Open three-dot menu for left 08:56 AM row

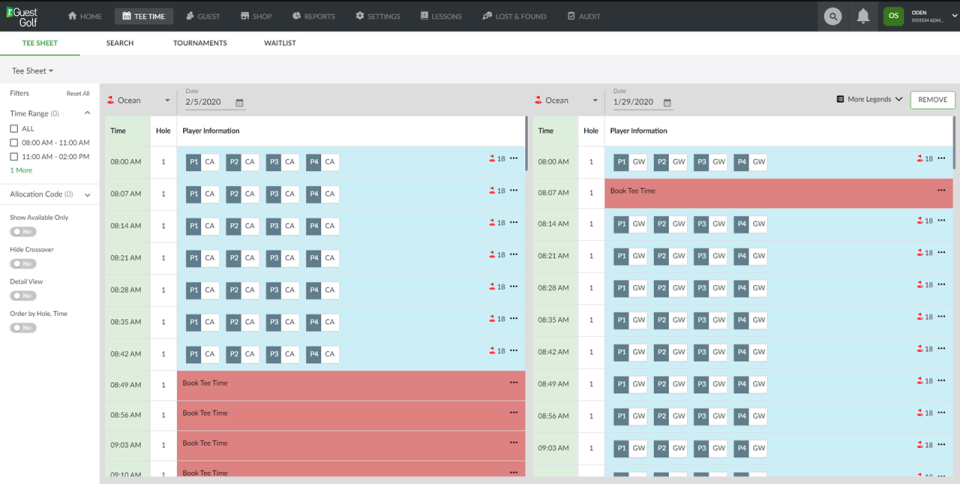[x=514, y=412]
